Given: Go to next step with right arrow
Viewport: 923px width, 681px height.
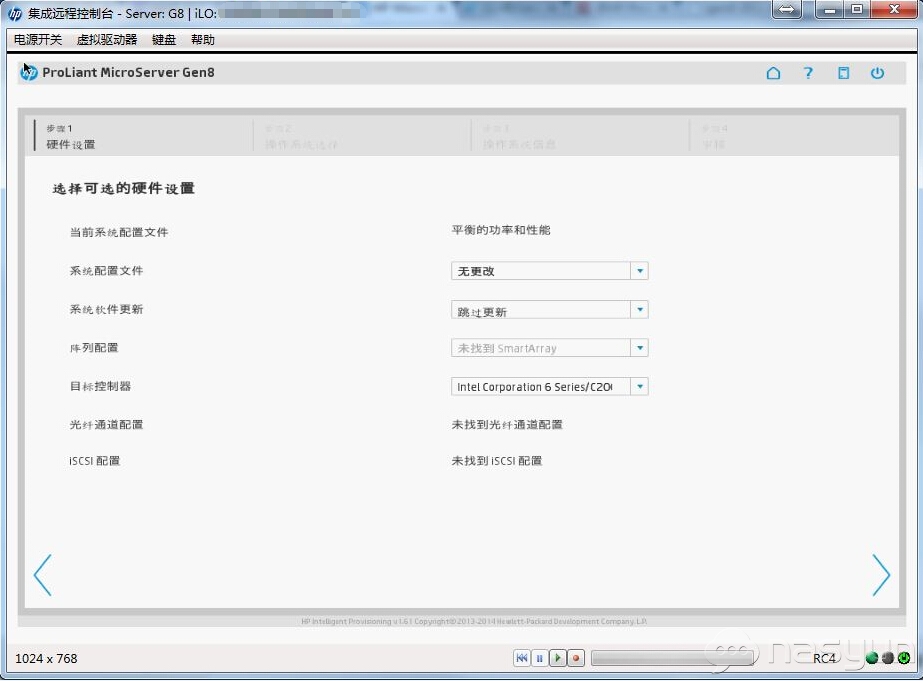Looking at the screenshot, I should [881, 574].
